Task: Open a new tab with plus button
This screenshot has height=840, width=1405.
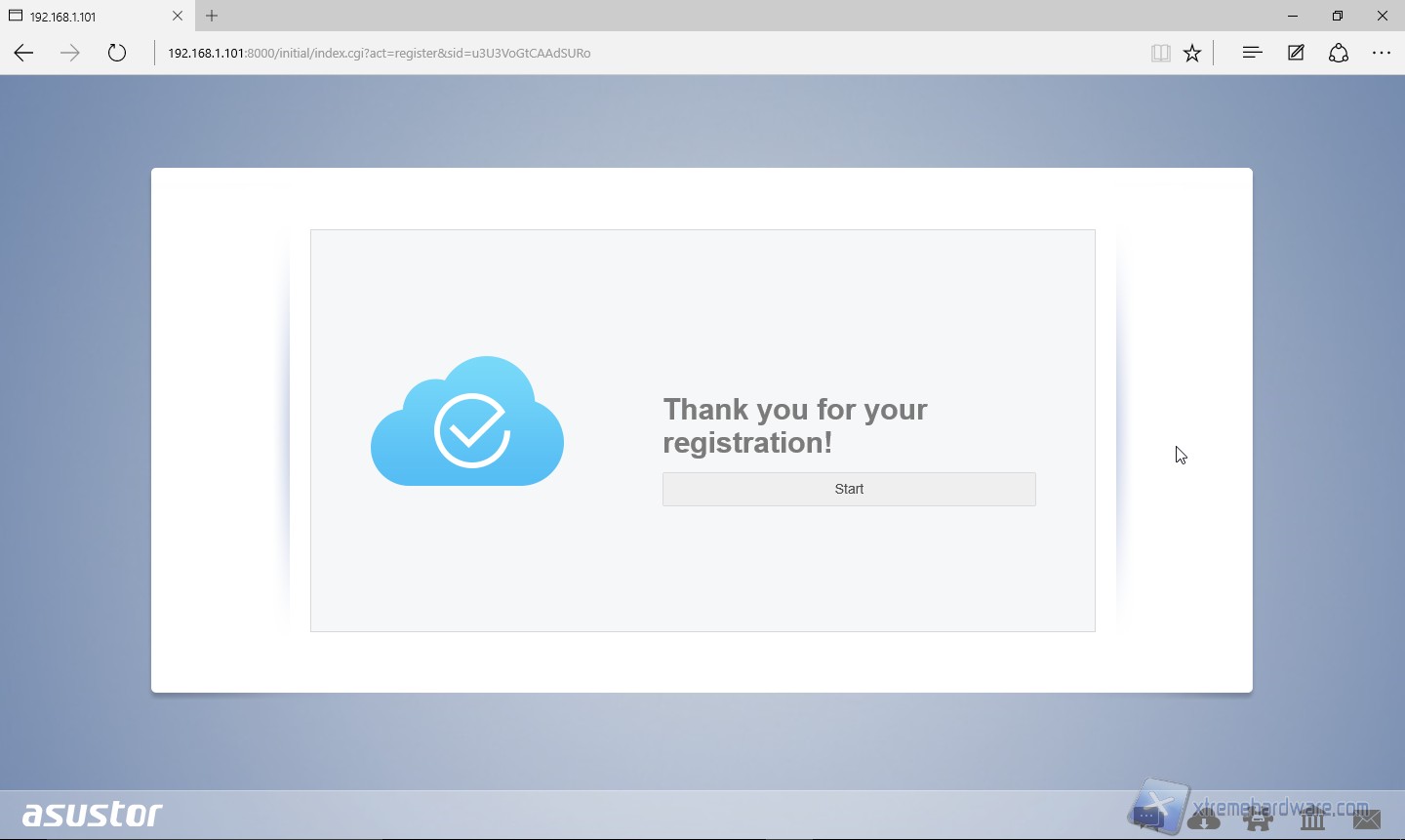Action: [x=212, y=16]
